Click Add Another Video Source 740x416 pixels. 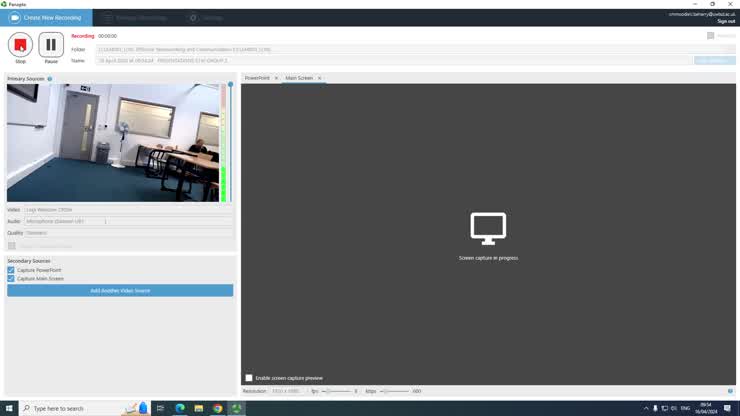point(120,291)
